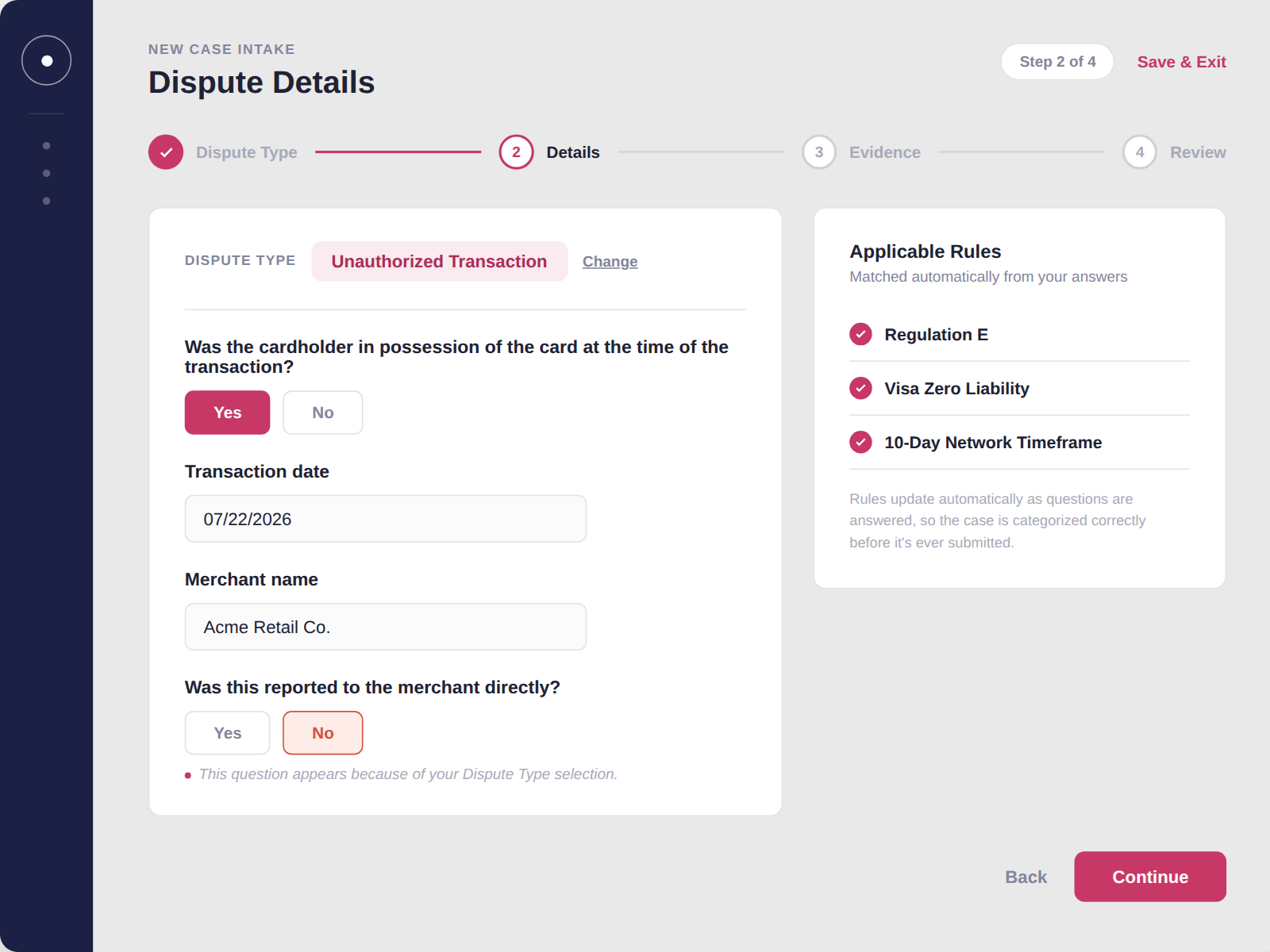The height and width of the screenshot is (952, 1270).
Task: Click the Unauthorized Transaction type badge
Action: [x=440, y=261]
